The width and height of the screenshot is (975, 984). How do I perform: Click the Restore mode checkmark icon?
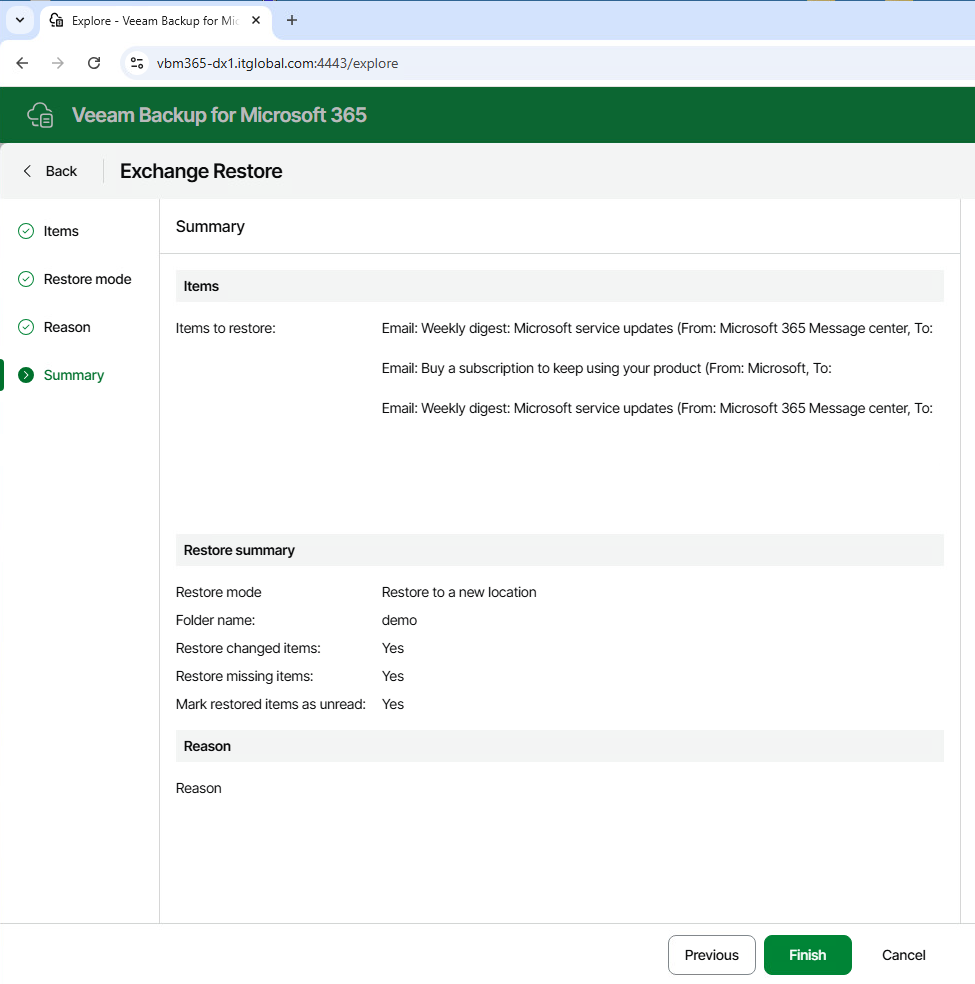[x=26, y=279]
